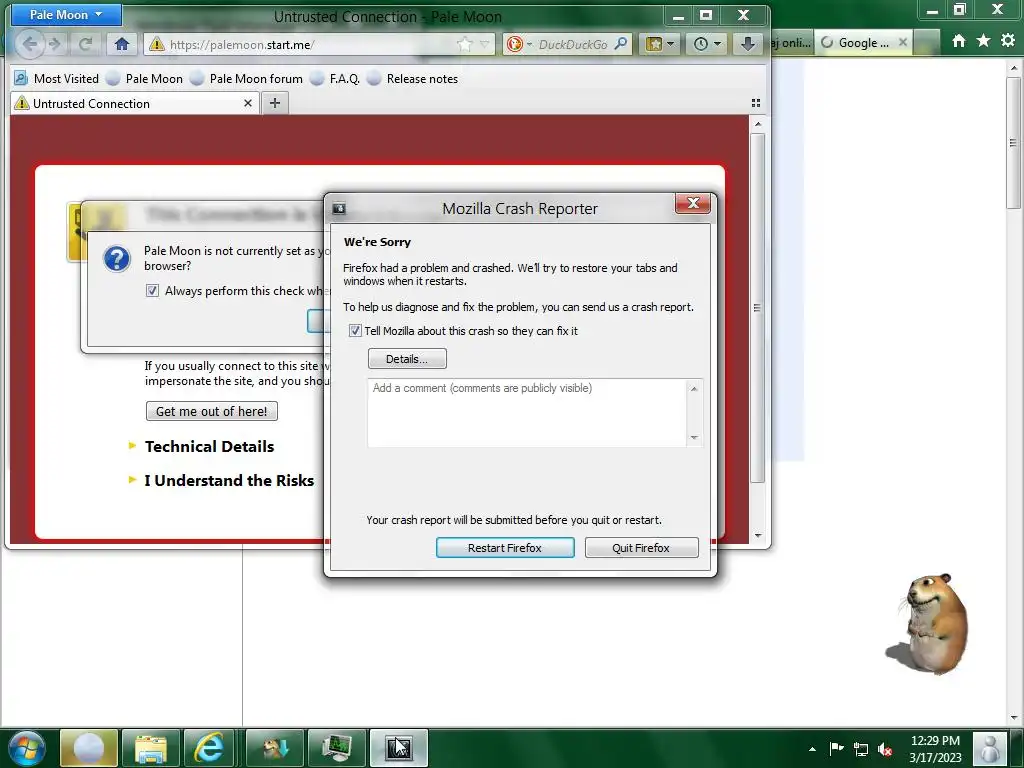Click the hamster app taskbar icon

click(274, 748)
